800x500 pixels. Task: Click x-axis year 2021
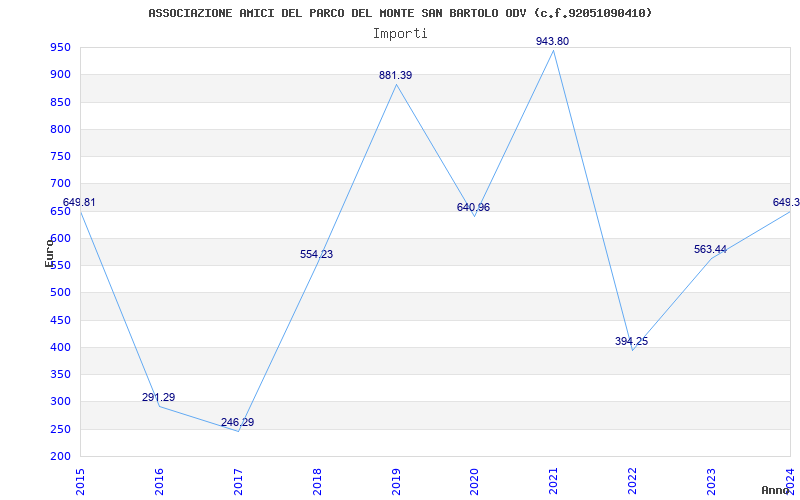(x=554, y=482)
